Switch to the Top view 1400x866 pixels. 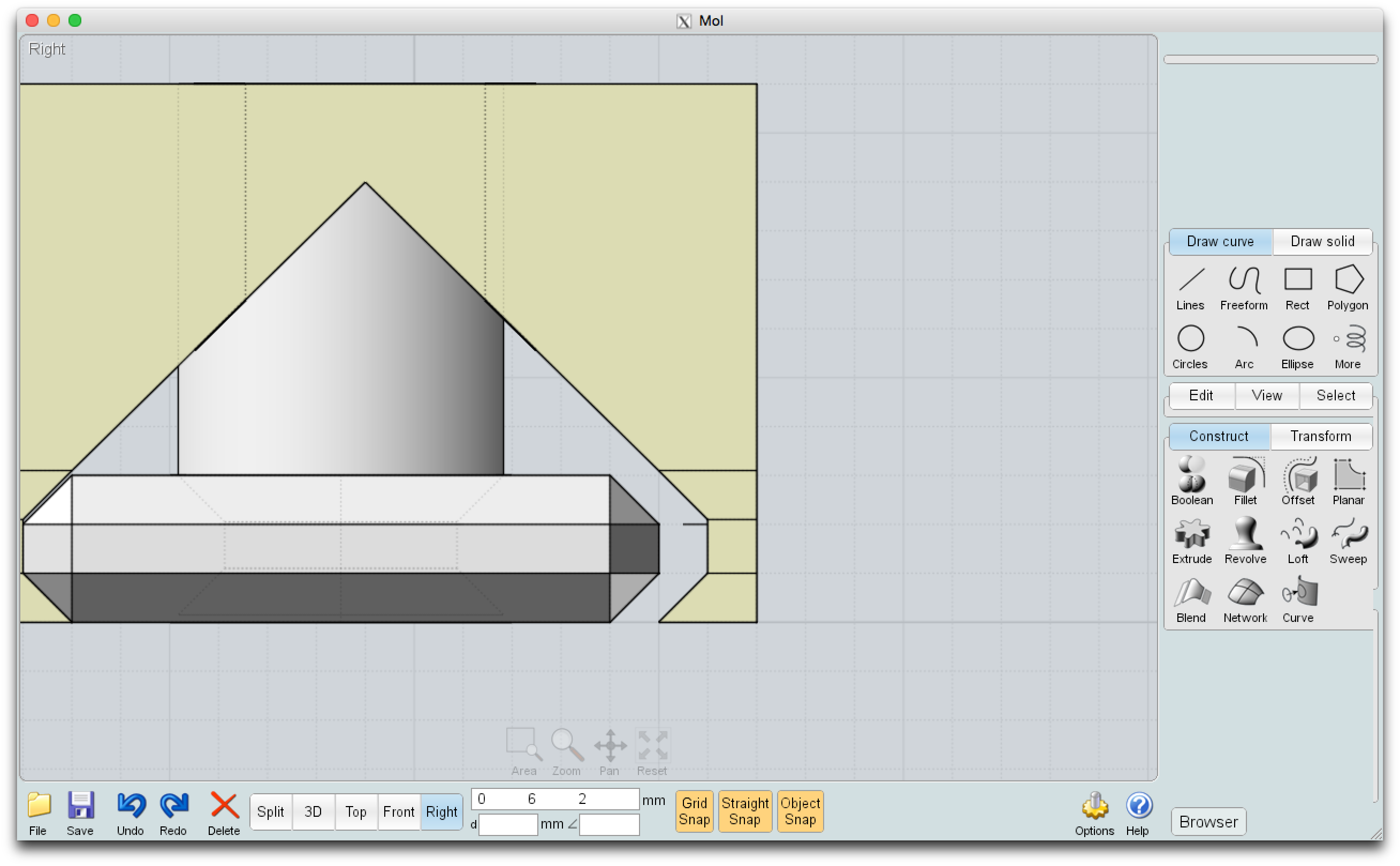(x=355, y=811)
